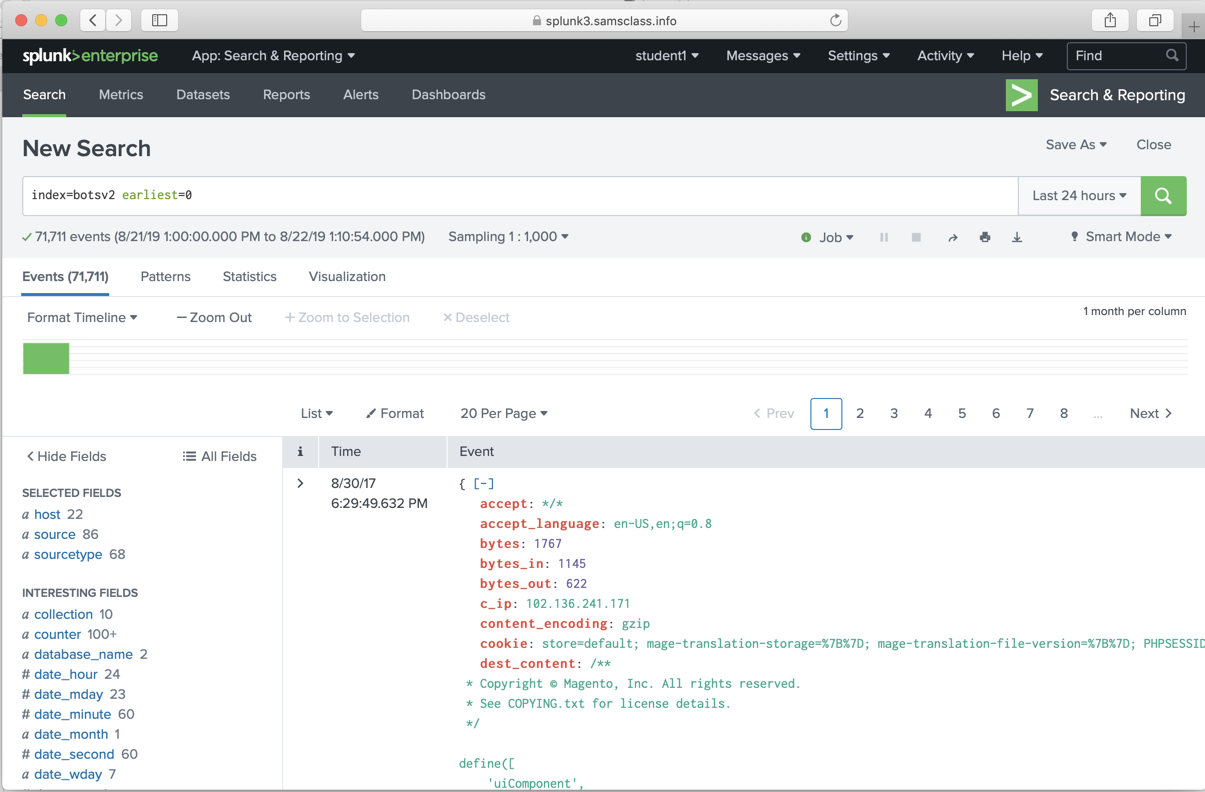Open the sourcetype selected field
Screen dimensions: 1205x792
pyautogui.click(x=68, y=554)
